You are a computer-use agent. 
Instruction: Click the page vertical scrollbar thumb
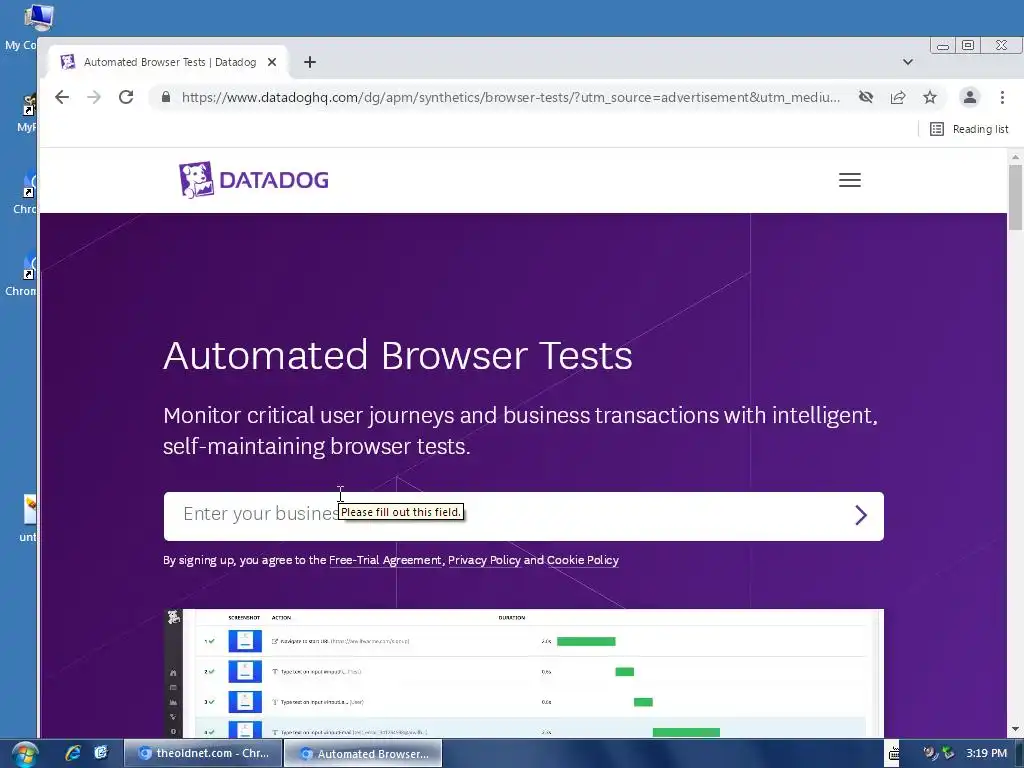click(x=1015, y=198)
